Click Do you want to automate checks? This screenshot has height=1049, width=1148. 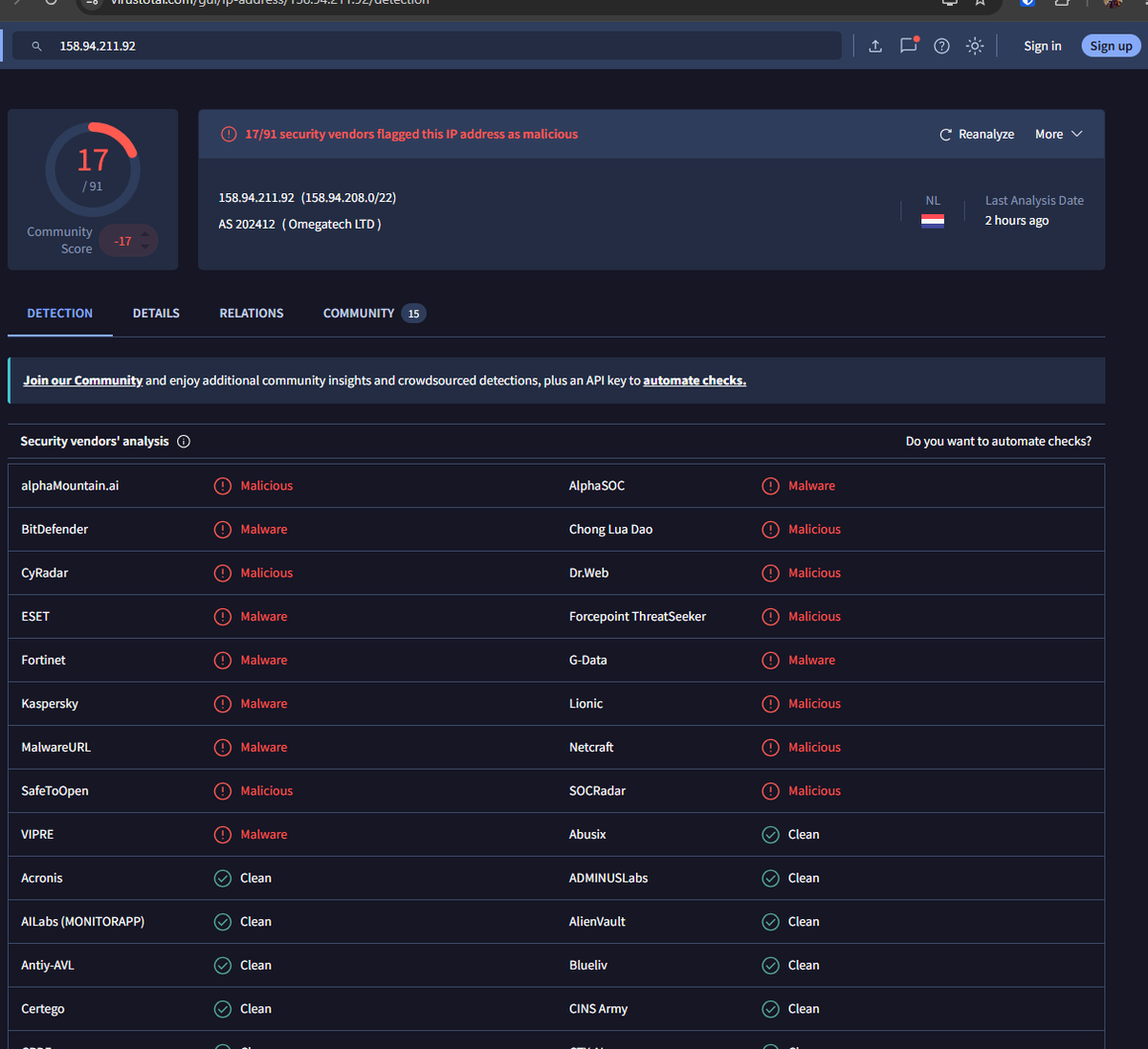(999, 441)
